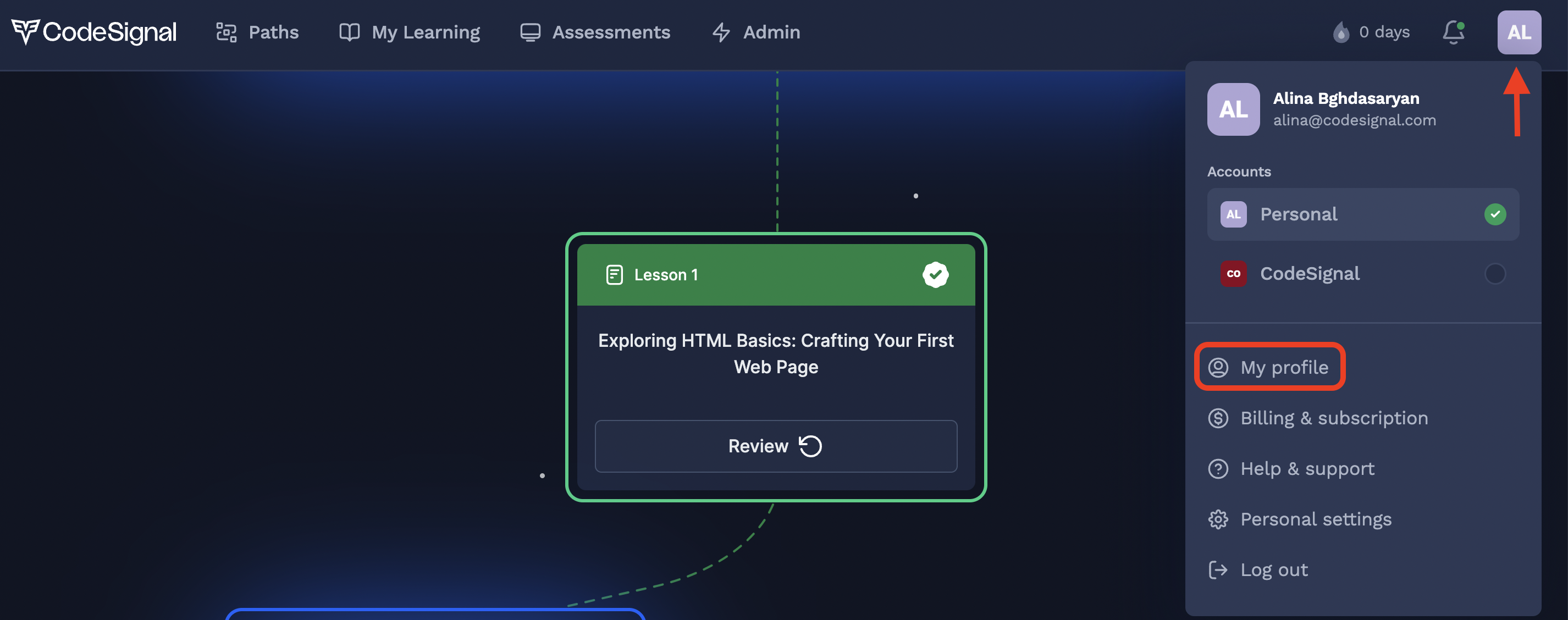The height and width of the screenshot is (620, 1568).
Task: Click the Personal account AL badge
Action: (x=1233, y=214)
